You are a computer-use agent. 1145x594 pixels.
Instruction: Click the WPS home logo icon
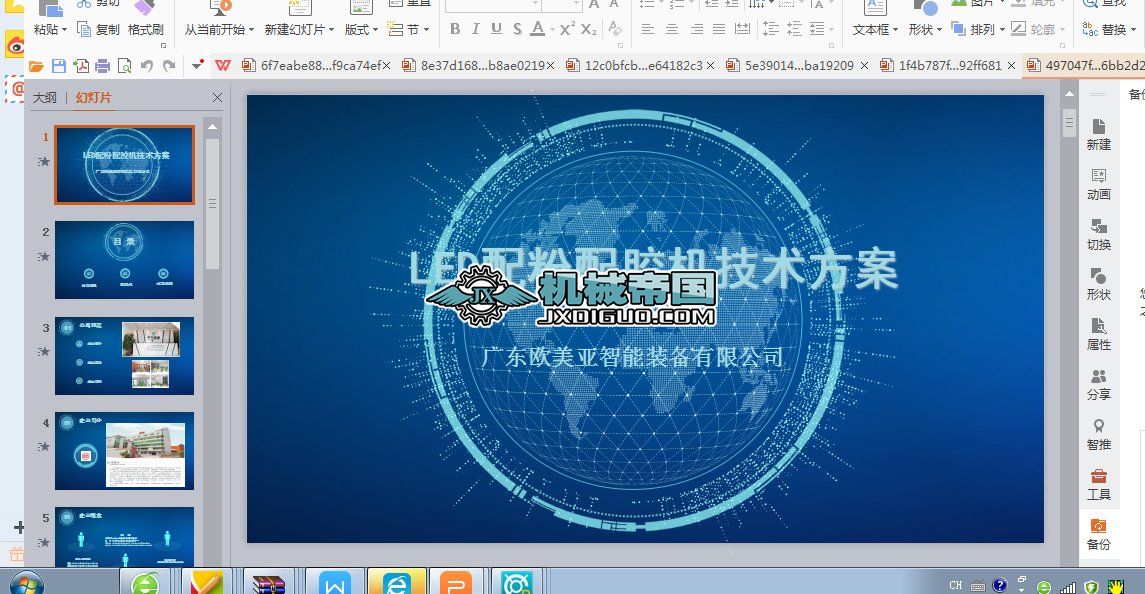pos(223,66)
